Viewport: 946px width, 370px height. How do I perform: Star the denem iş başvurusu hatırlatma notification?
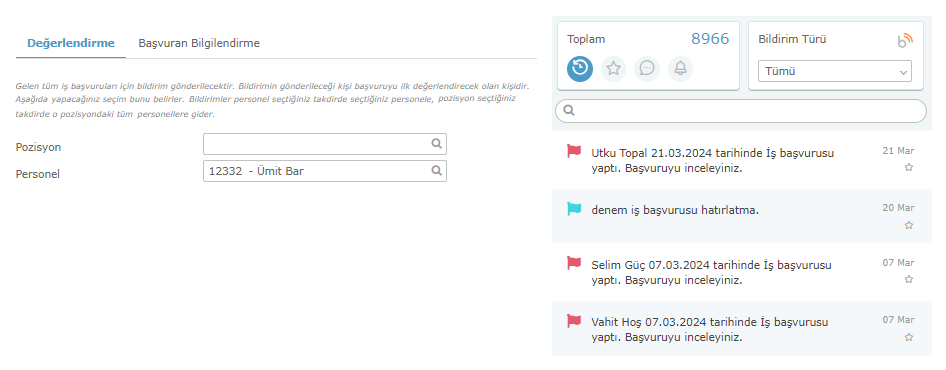point(909,225)
